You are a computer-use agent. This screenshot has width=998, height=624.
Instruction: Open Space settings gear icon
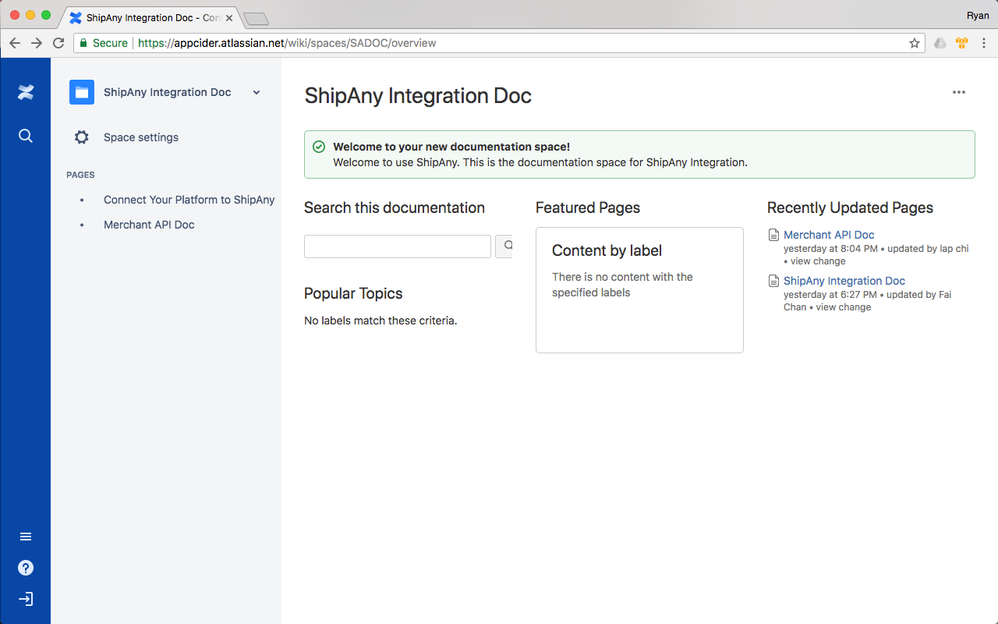tap(81, 137)
